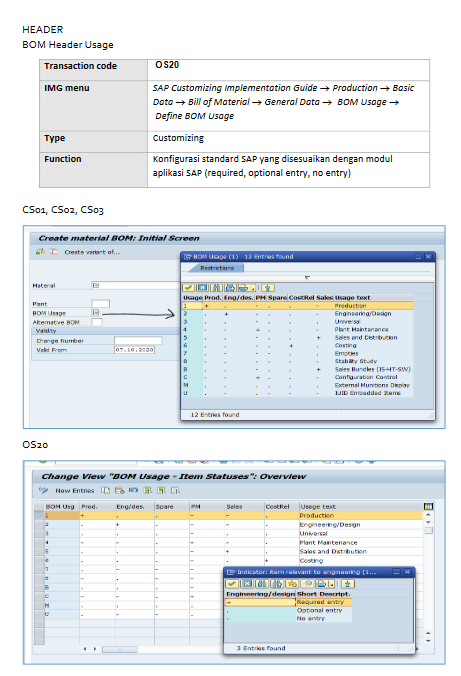Click horizontal scroll right arrow below table

pos(95,649)
